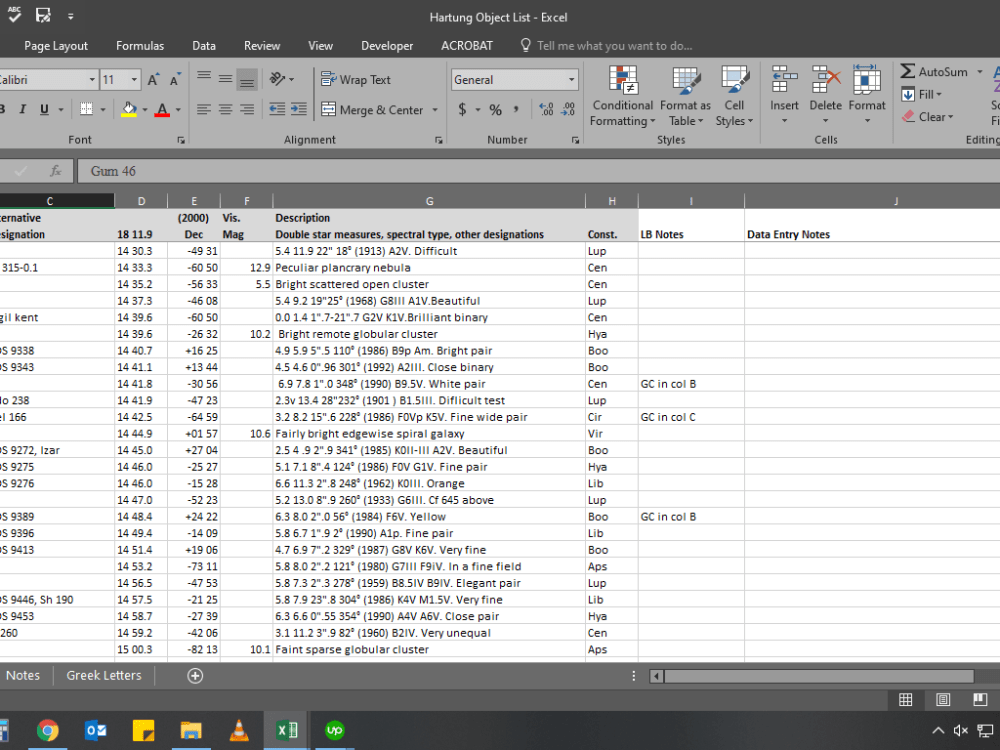Switch to the Data ribbon tab
This screenshot has height=750, width=1000.
point(203,46)
